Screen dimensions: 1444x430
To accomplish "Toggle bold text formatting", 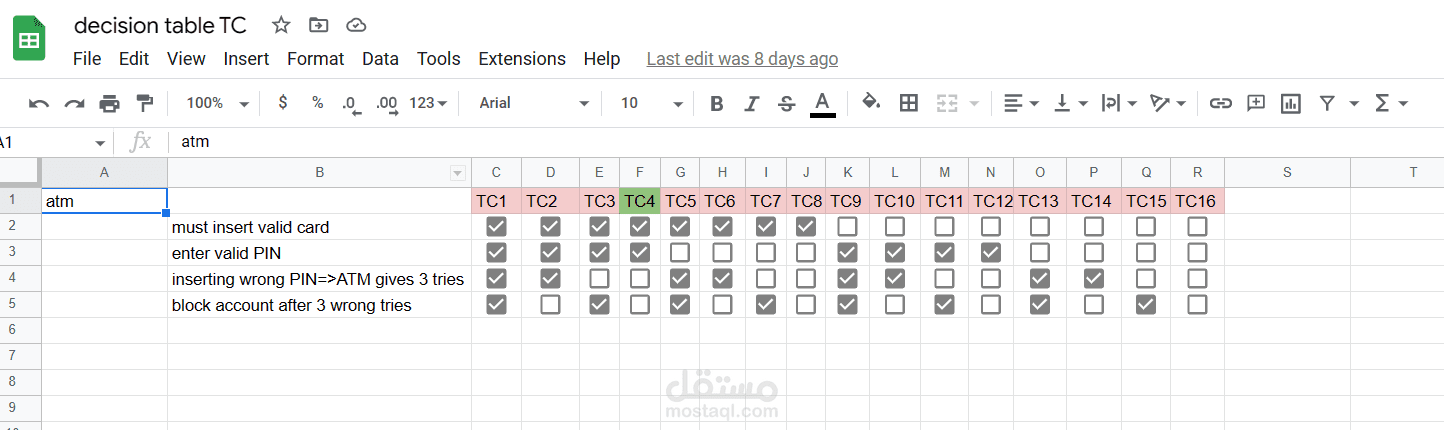I will coord(716,103).
